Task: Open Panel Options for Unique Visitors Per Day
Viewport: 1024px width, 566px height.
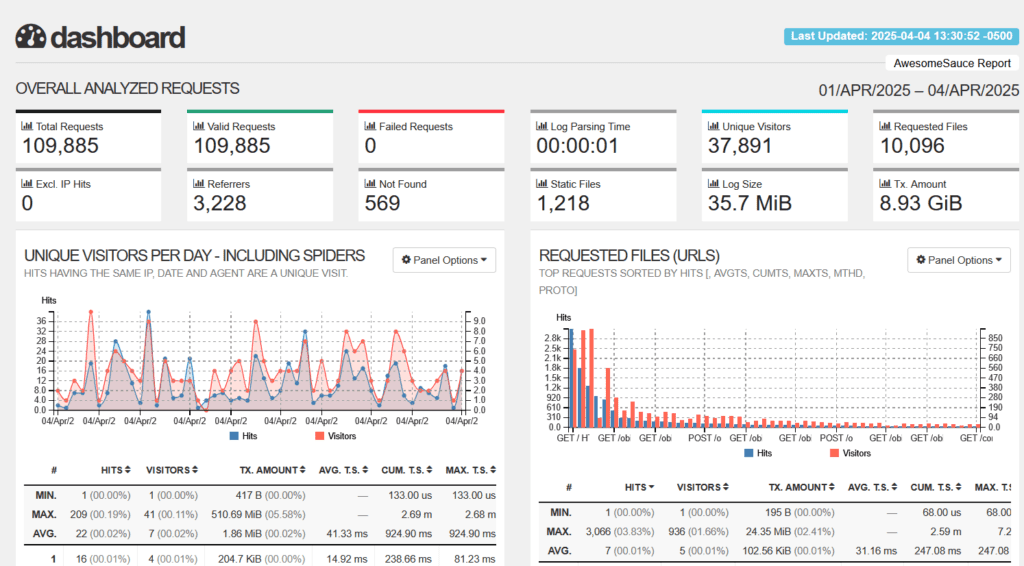Action: click(444, 260)
